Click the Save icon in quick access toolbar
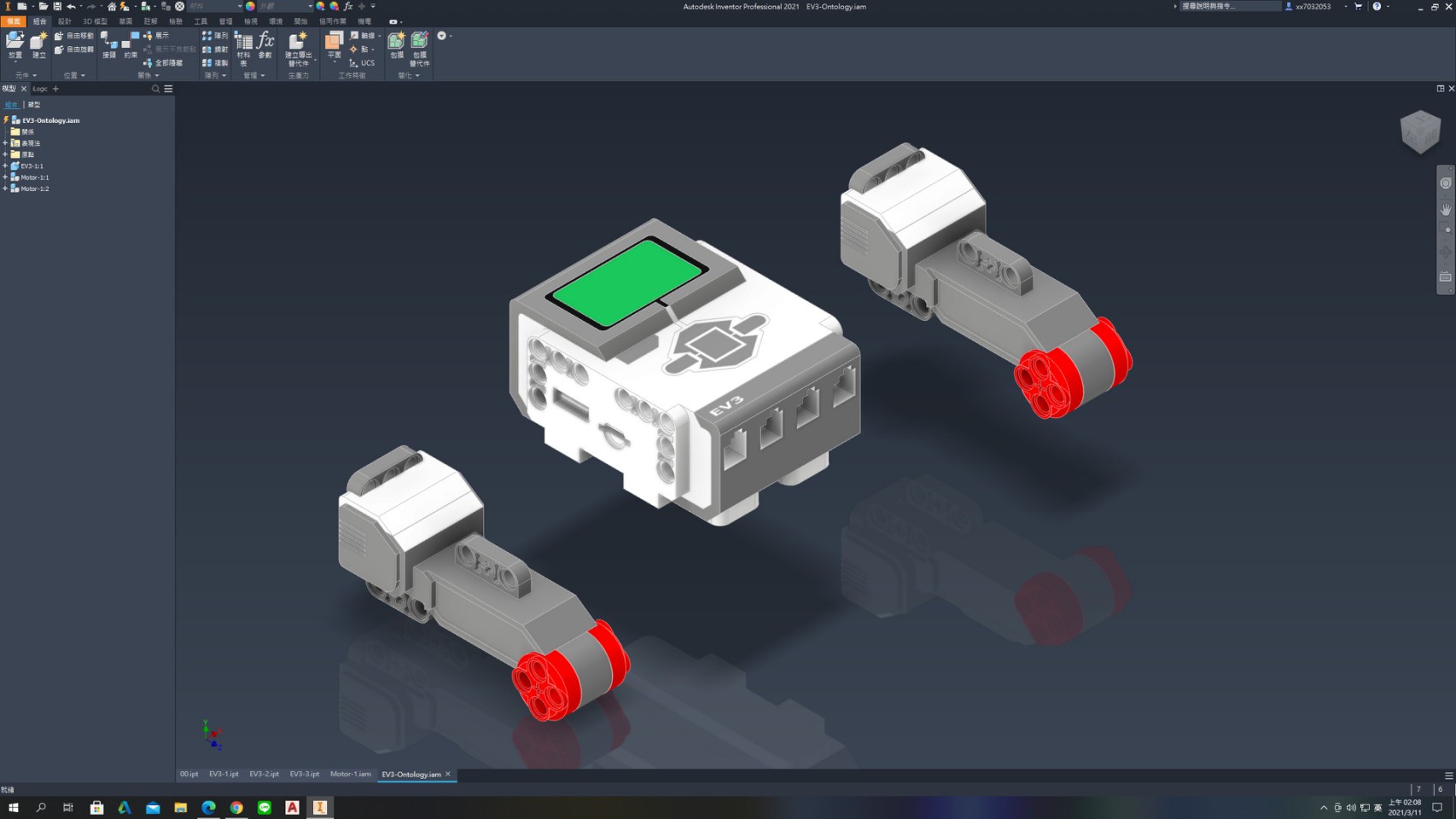 tap(57, 6)
